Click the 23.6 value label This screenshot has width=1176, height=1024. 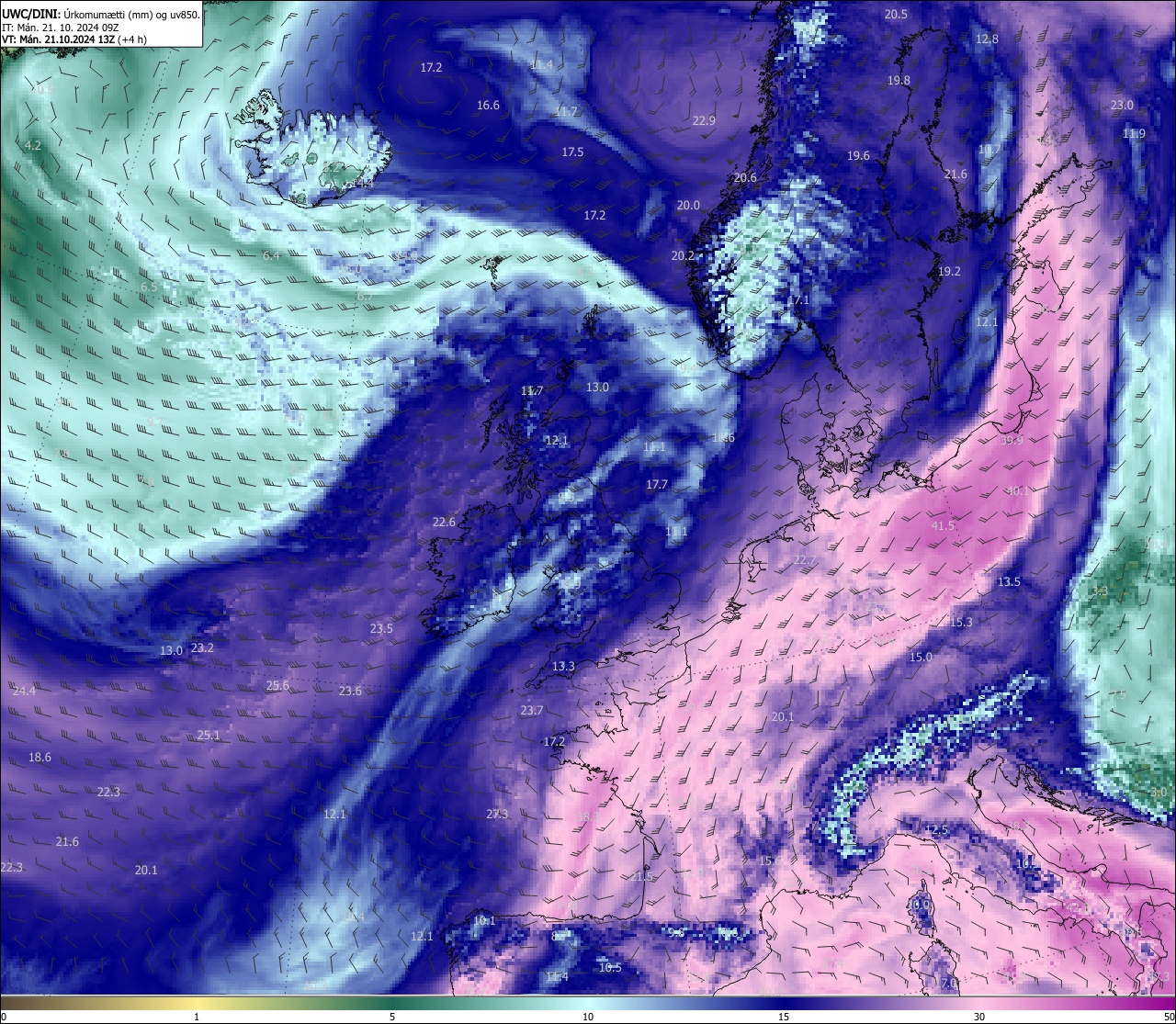click(x=350, y=691)
